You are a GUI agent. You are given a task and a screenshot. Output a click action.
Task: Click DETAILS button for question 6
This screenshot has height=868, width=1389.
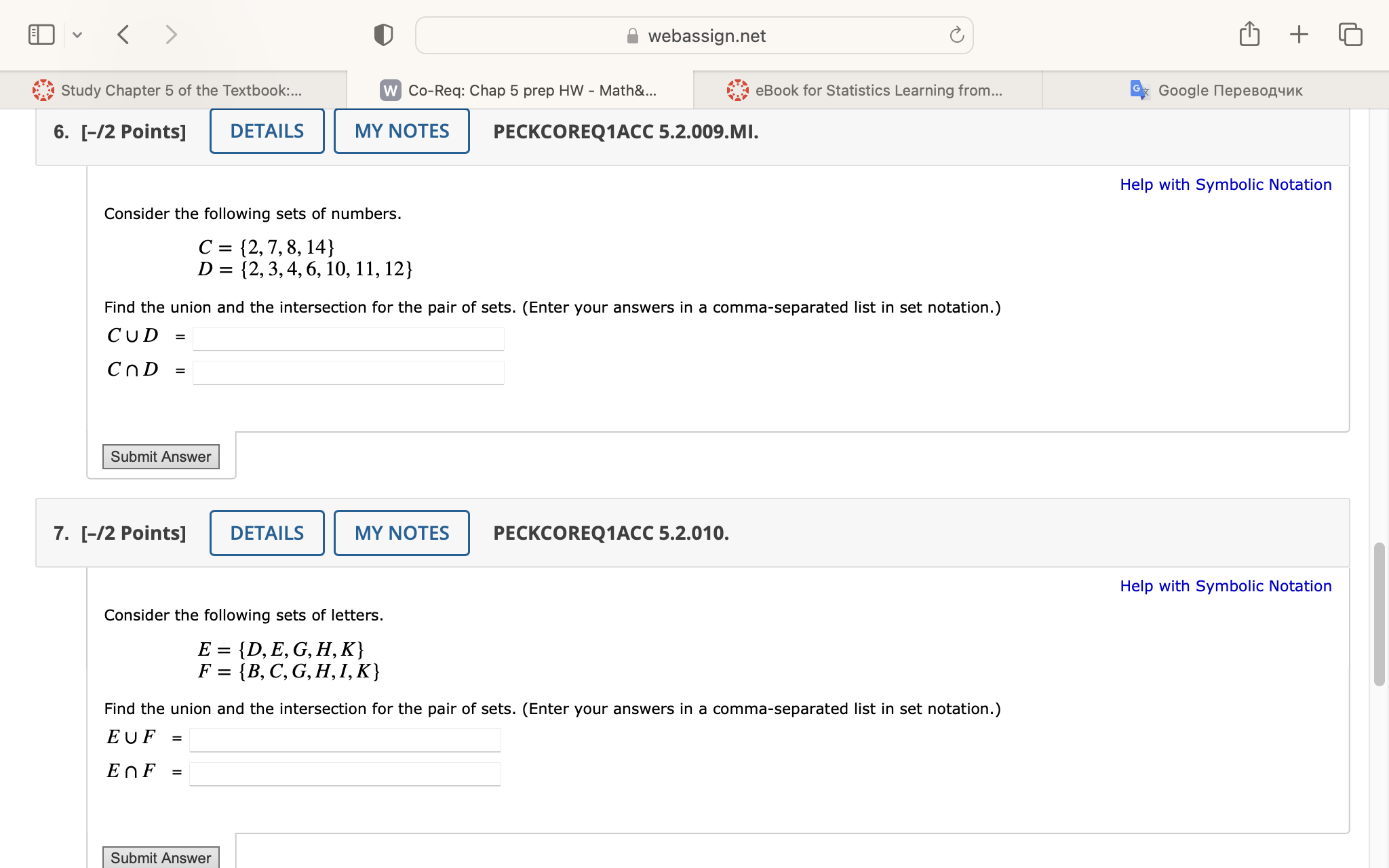tap(267, 131)
